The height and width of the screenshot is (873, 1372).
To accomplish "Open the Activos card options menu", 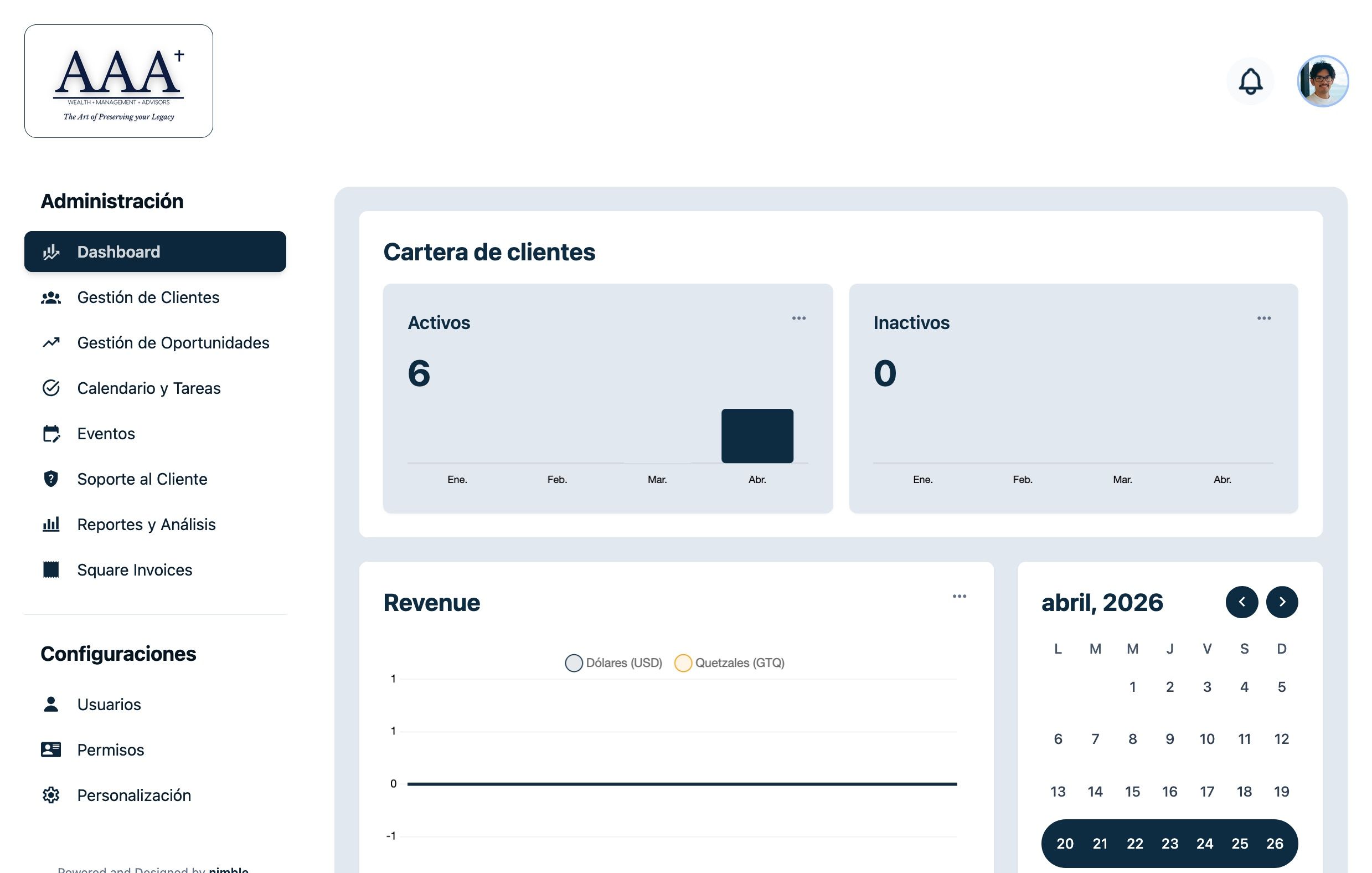I will pos(799,318).
